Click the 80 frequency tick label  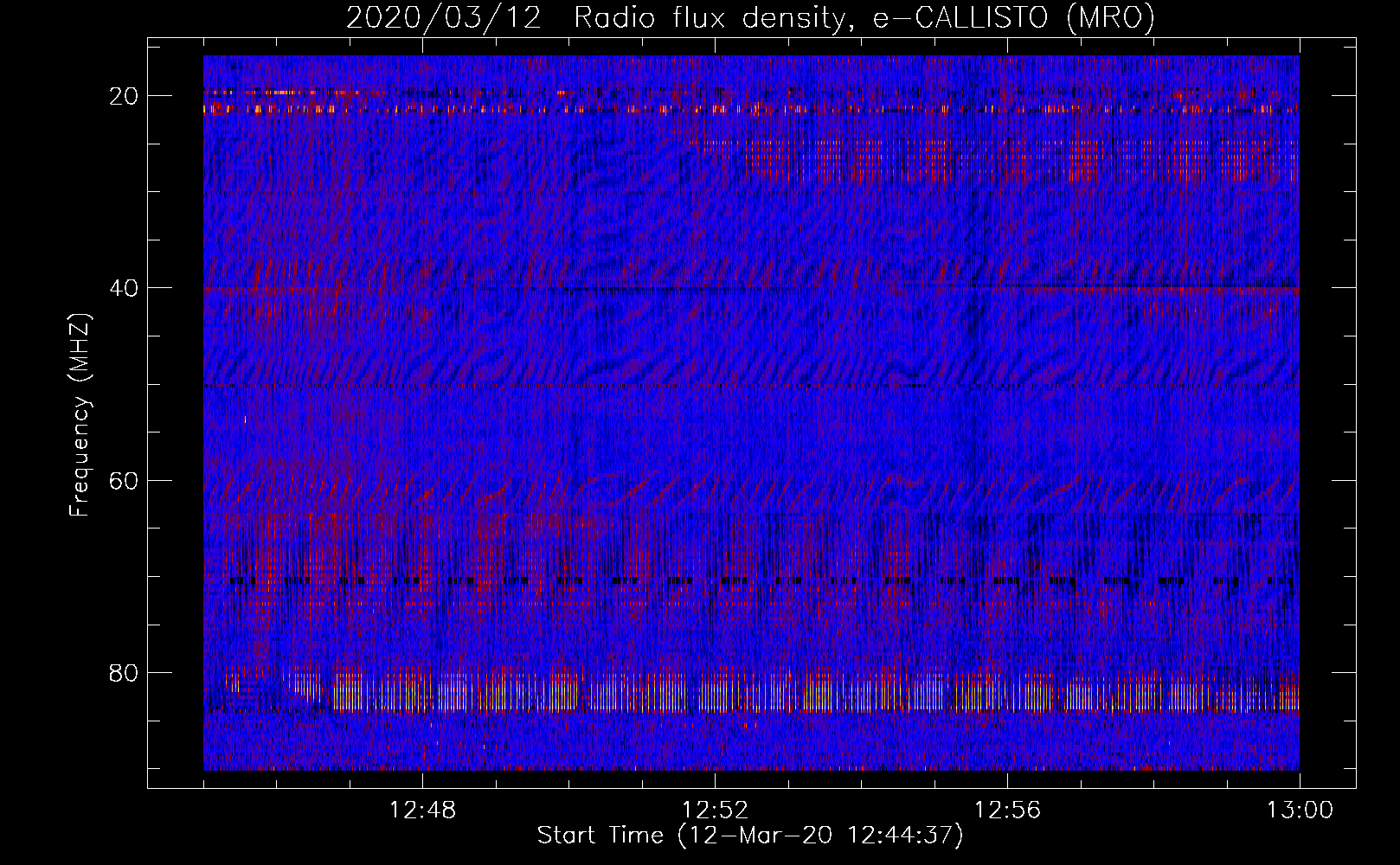[x=125, y=673]
